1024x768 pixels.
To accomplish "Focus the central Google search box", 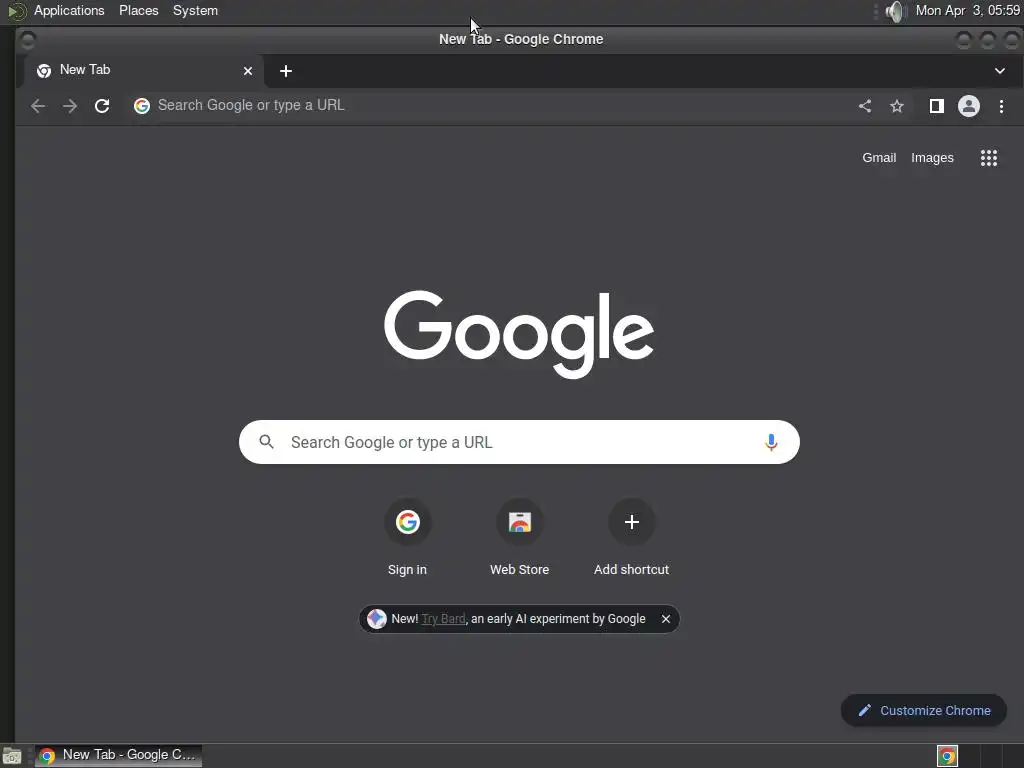I will [519, 442].
